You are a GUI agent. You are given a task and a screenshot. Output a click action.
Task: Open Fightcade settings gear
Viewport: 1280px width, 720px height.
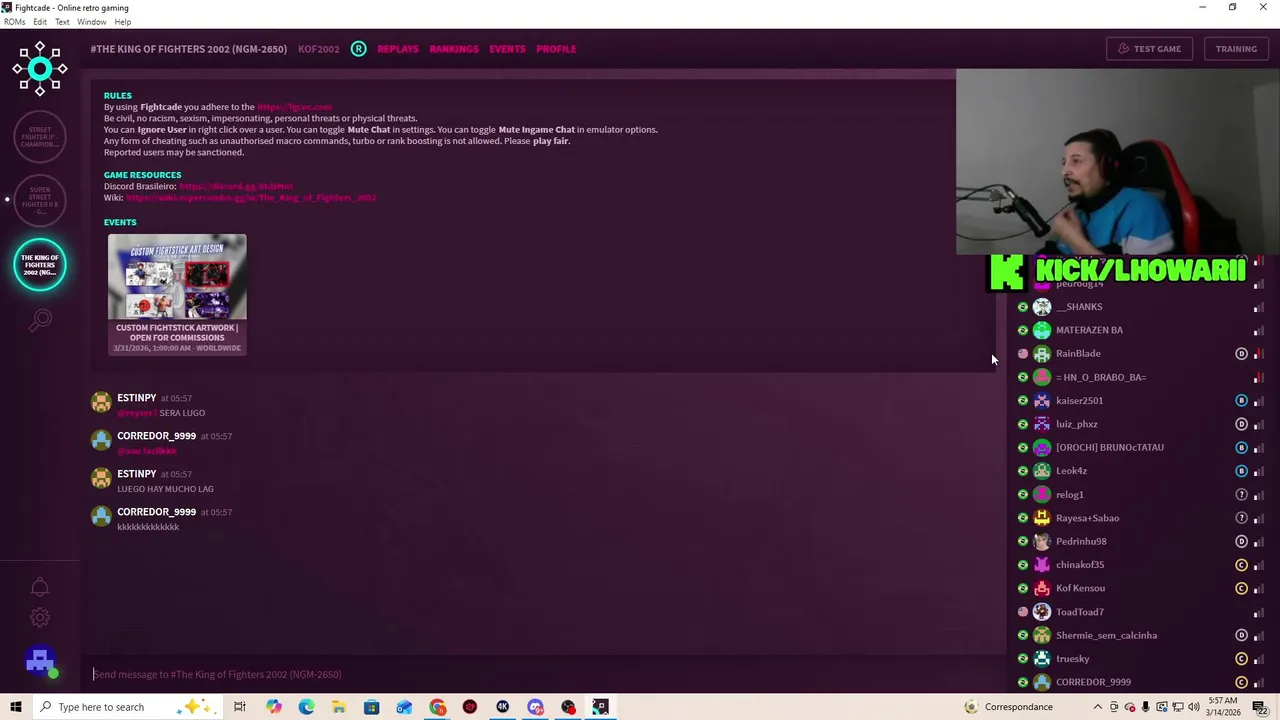pyautogui.click(x=40, y=618)
